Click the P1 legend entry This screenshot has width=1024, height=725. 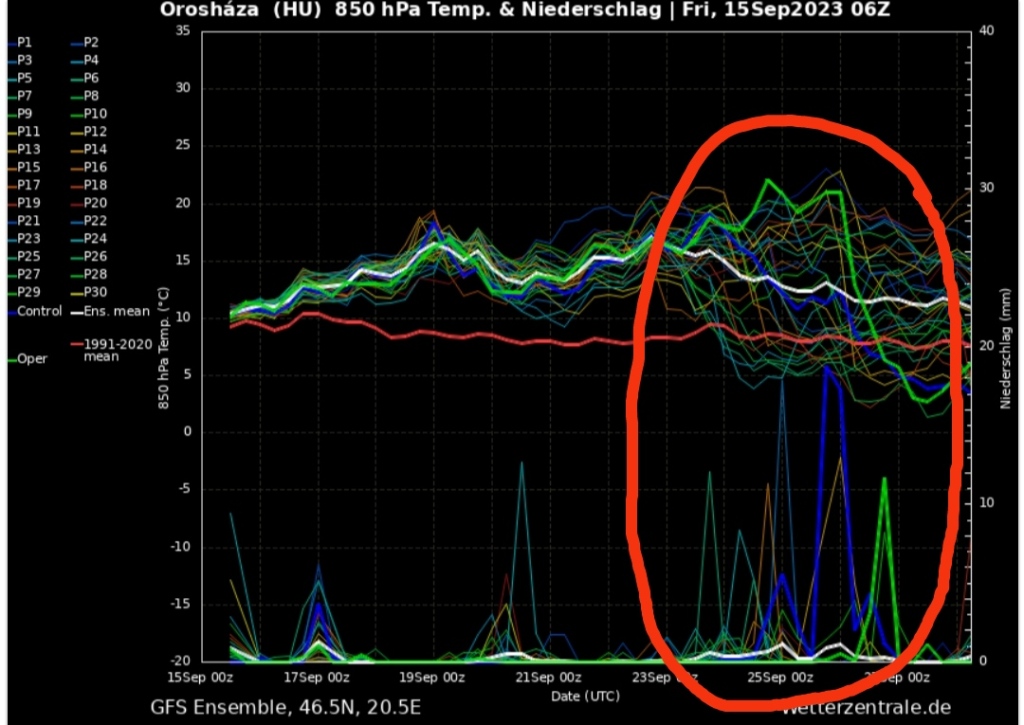[25, 43]
